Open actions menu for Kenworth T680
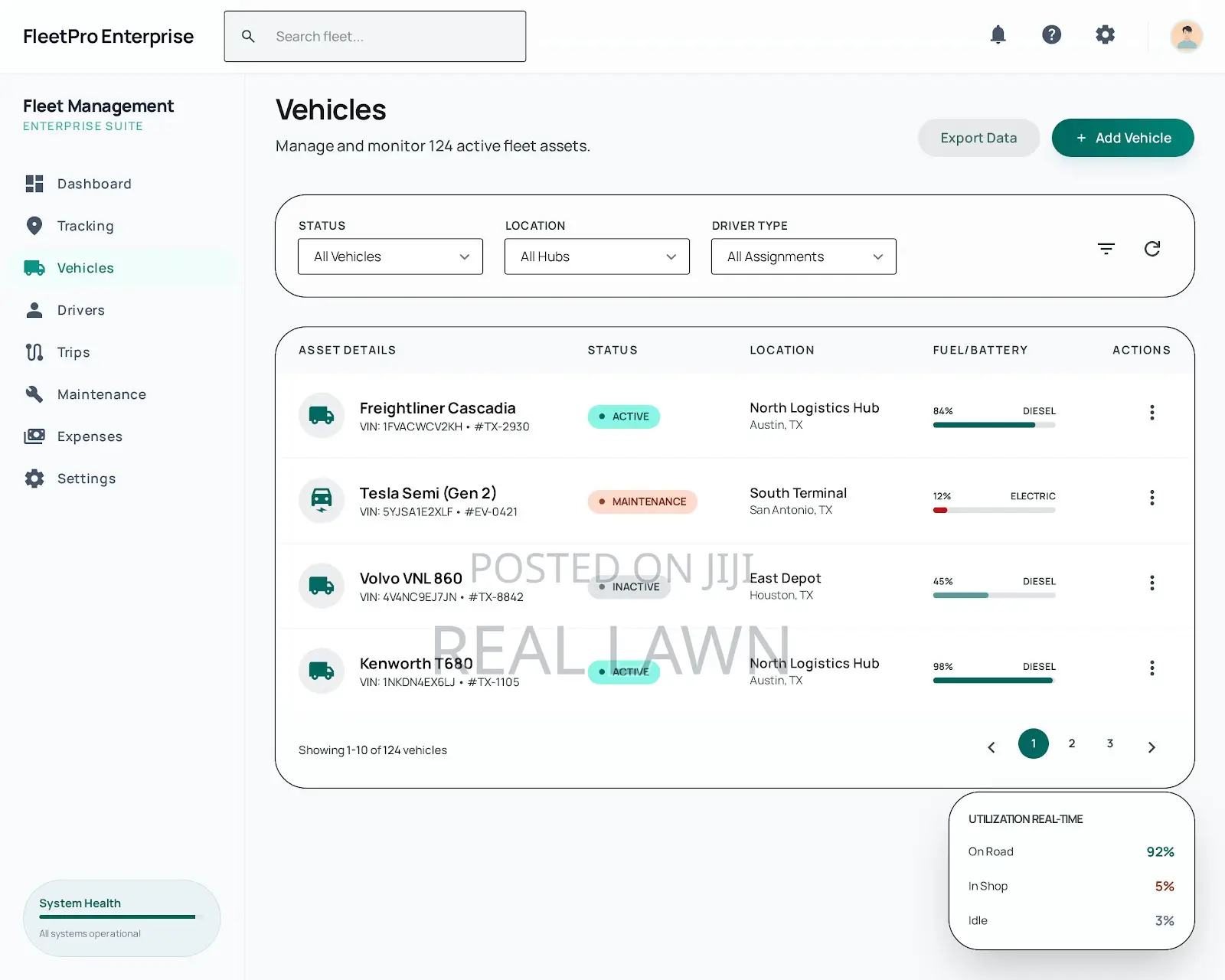The image size is (1225, 980). point(1151,668)
